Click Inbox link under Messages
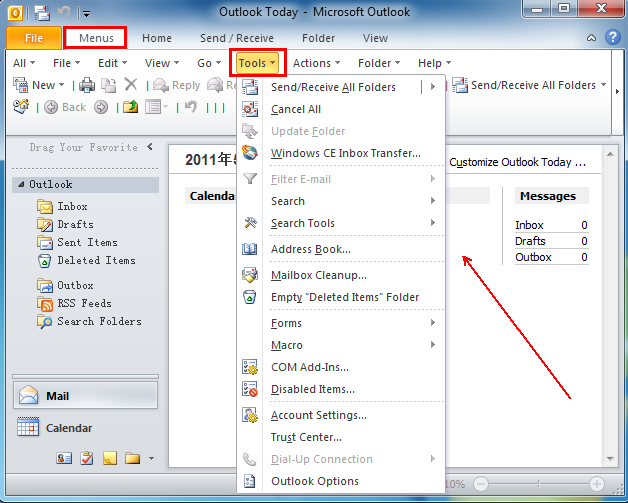This screenshot has width=628, height=503. point(529,225)
